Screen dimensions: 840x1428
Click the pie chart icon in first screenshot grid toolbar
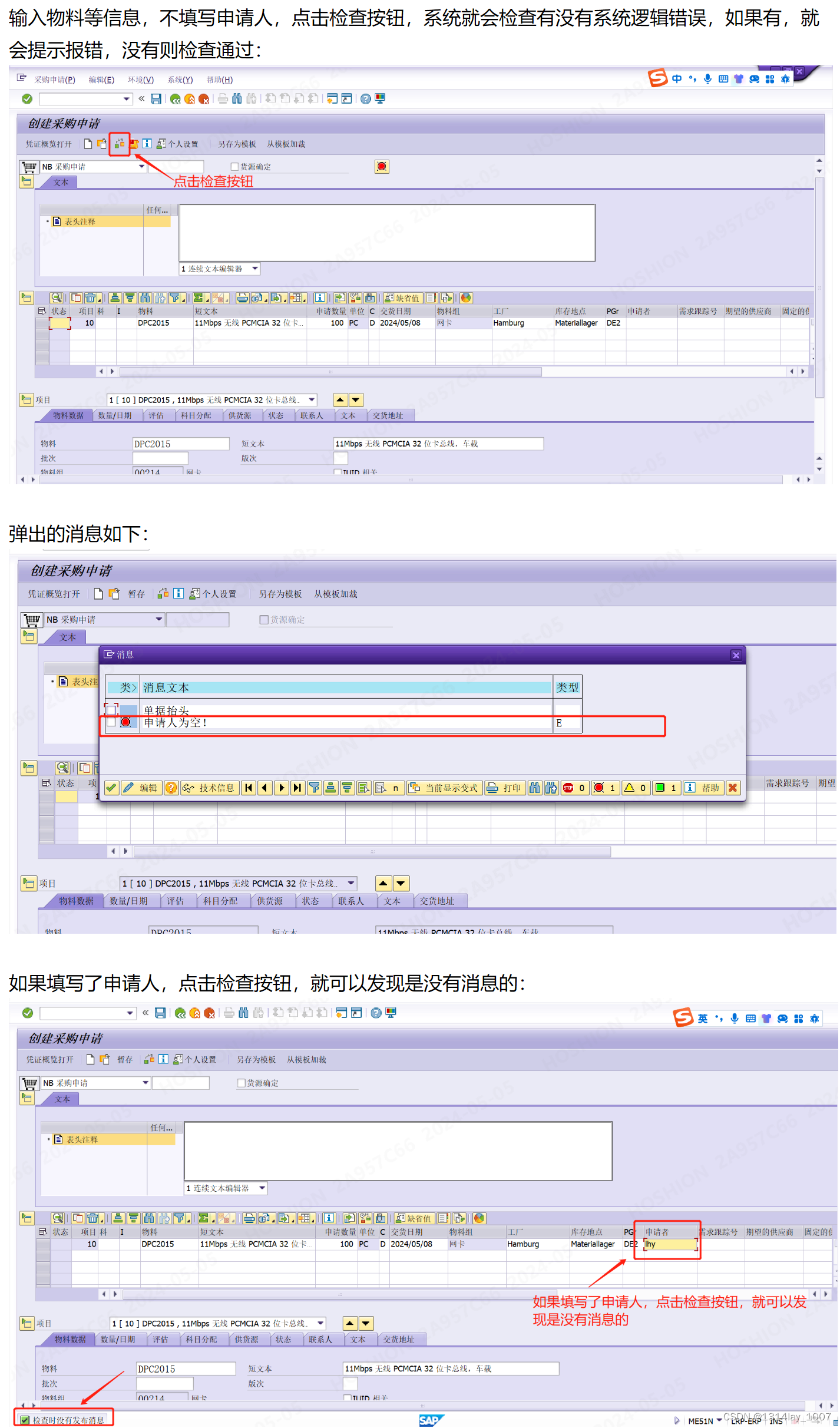click(x=466, y=298)
